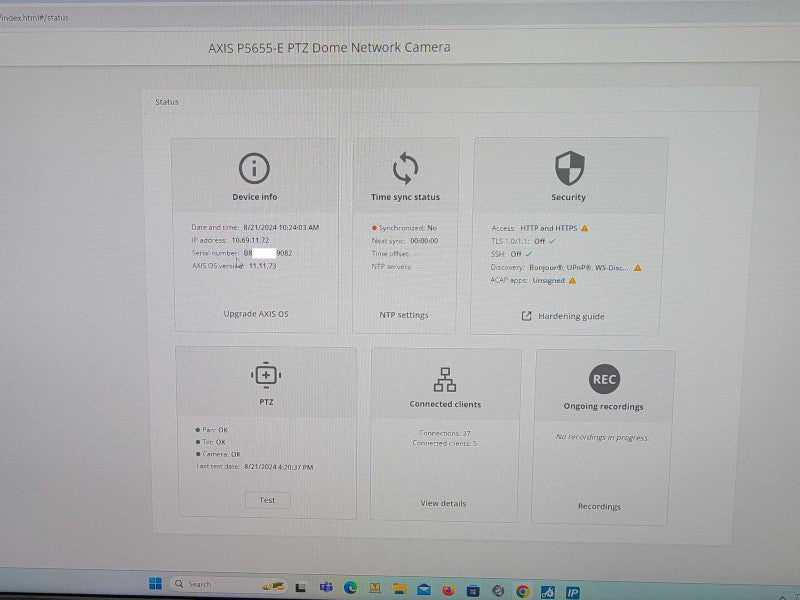Click warning triangle next to Discovery row
This screenshot has width=800, height=600.
638,267
